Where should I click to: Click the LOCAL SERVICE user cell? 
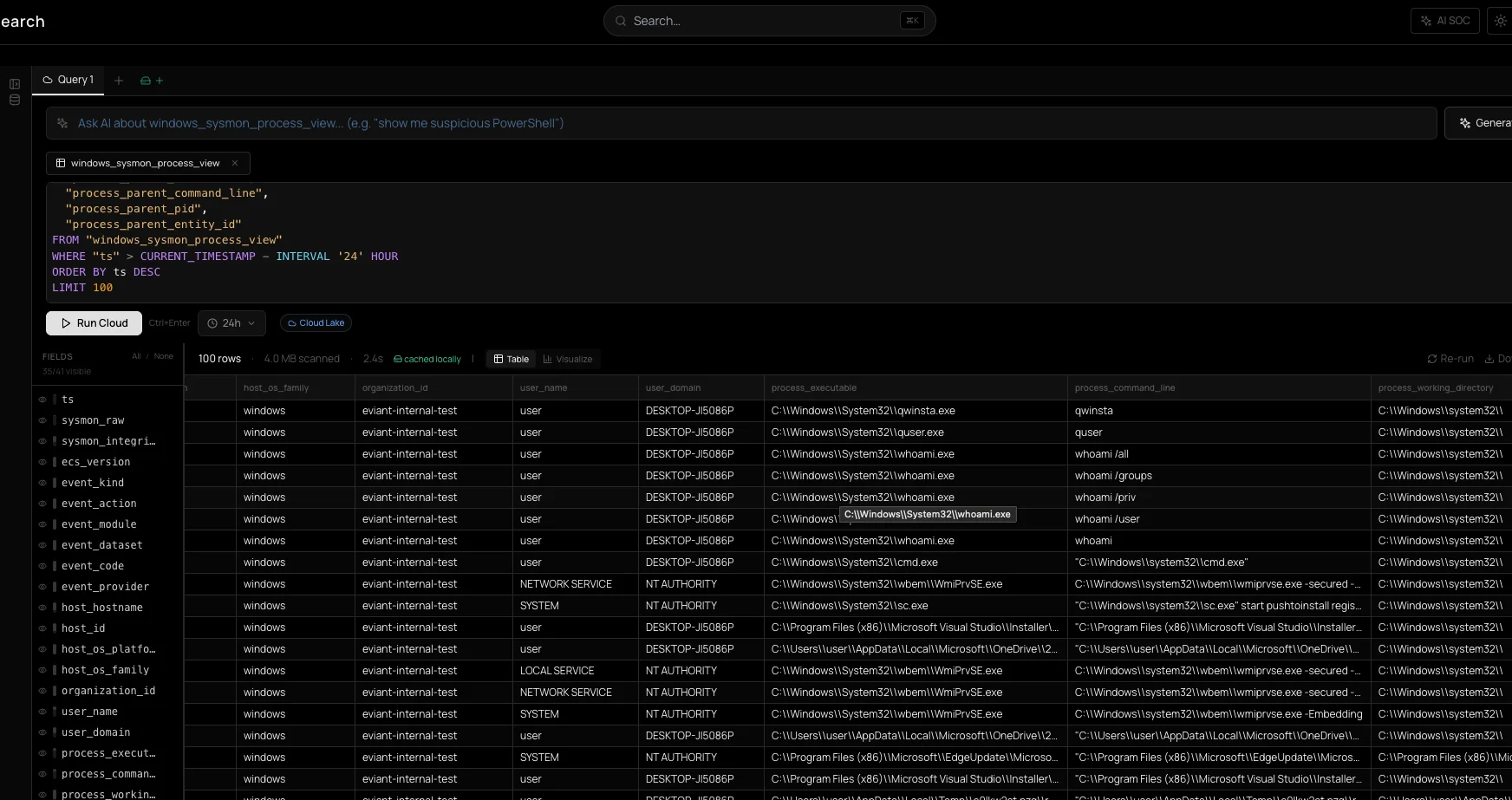click(576, 671)
